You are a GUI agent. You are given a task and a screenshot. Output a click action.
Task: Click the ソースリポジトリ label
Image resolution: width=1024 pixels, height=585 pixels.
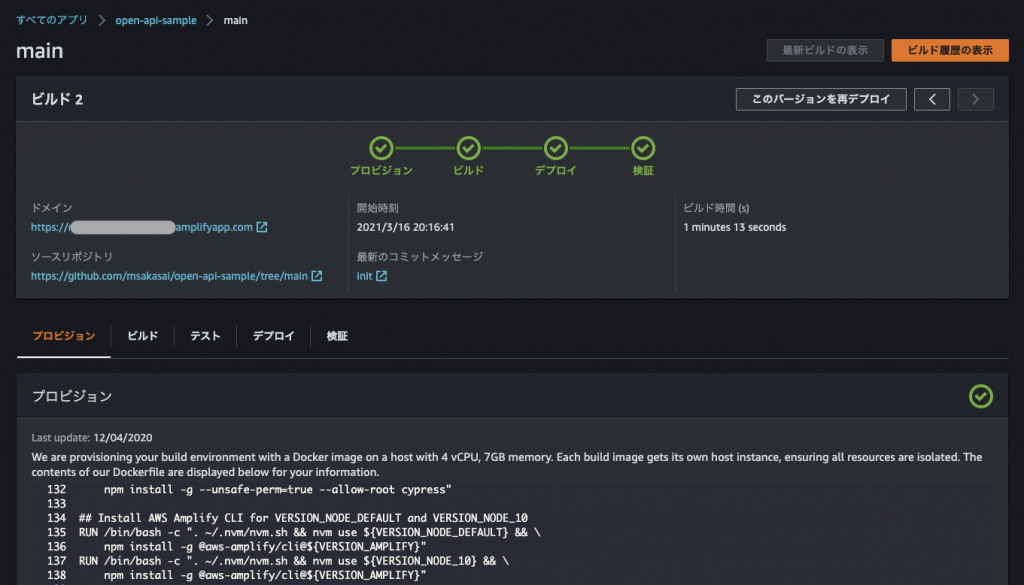pyautogui.click(x=72, y=257)
